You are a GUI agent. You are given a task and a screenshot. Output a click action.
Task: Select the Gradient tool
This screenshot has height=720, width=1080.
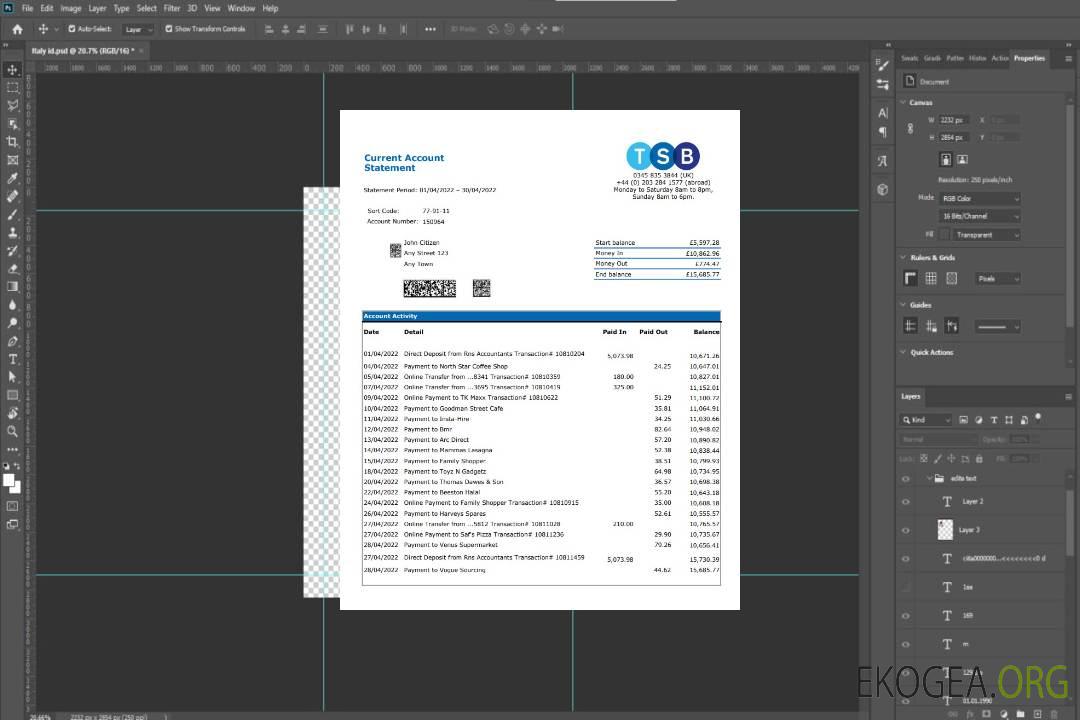pos(12,287)
